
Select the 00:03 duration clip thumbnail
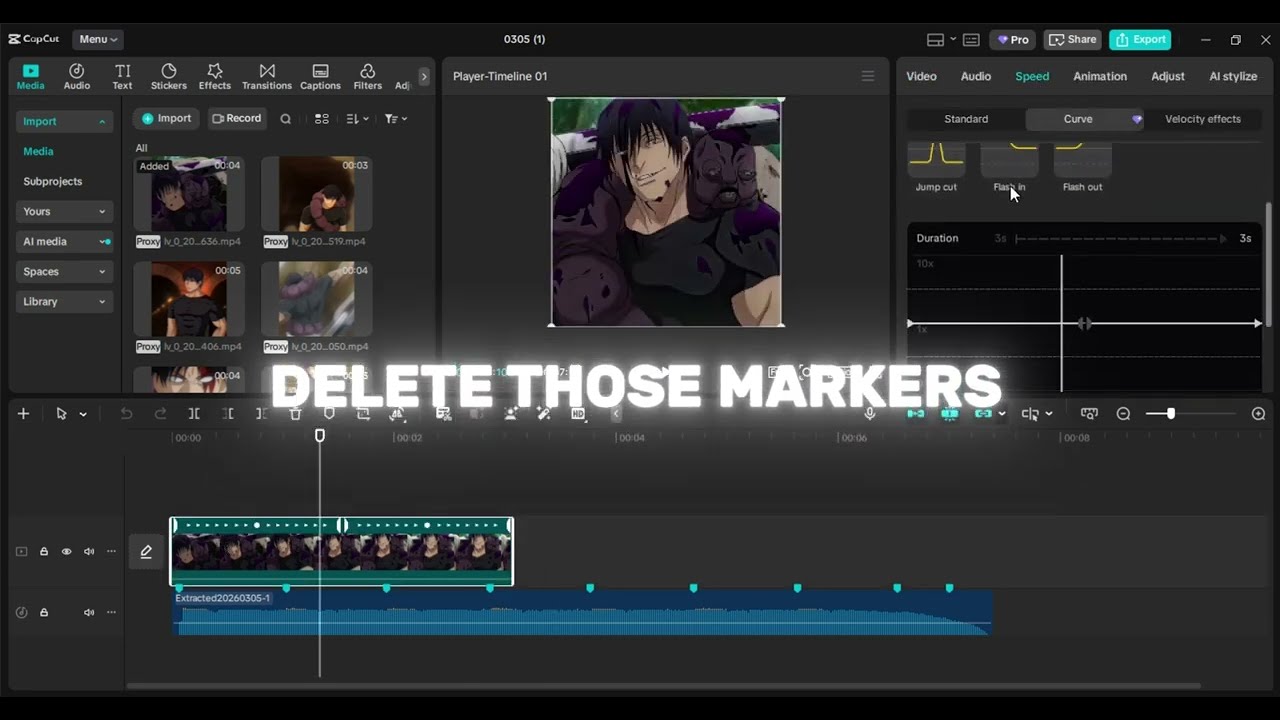pos(316,194)
